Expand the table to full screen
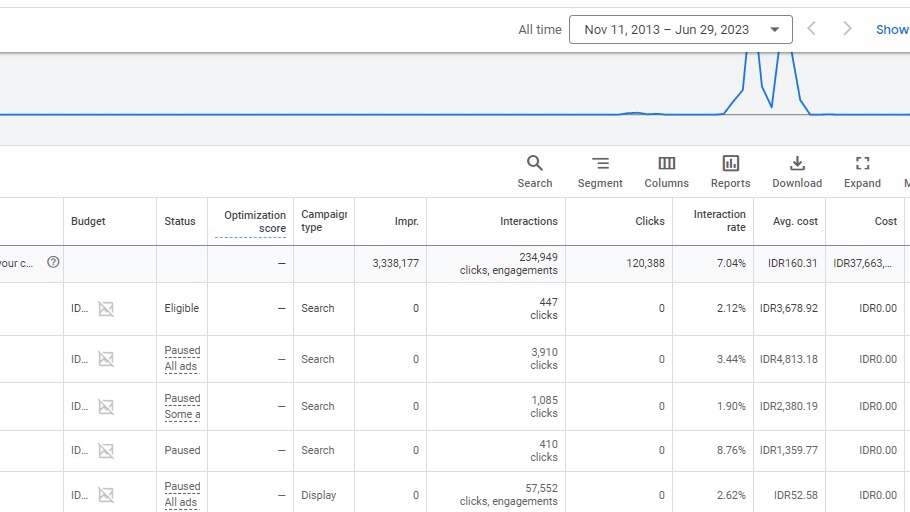The height and width of the screenshot is (512, 910). pos(862,172)
